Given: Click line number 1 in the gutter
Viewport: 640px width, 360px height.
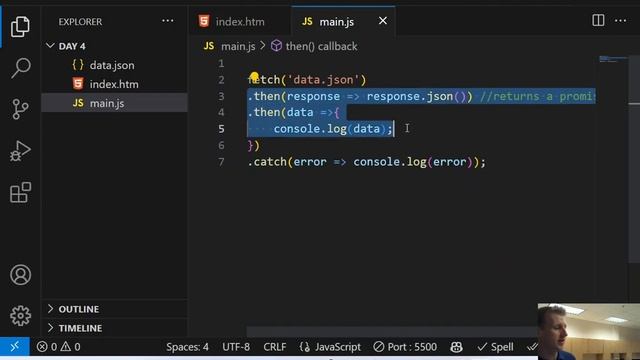Looking at the screenshot, I should 221,64.
